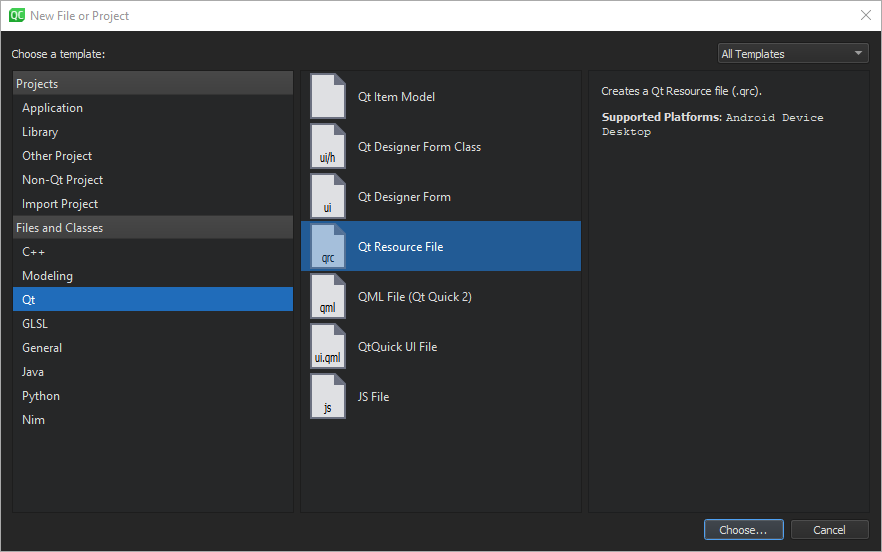This screenshot has width=882, height=552.
Task: Choose the Qt Resource File template label
Action: pos(400,247)
